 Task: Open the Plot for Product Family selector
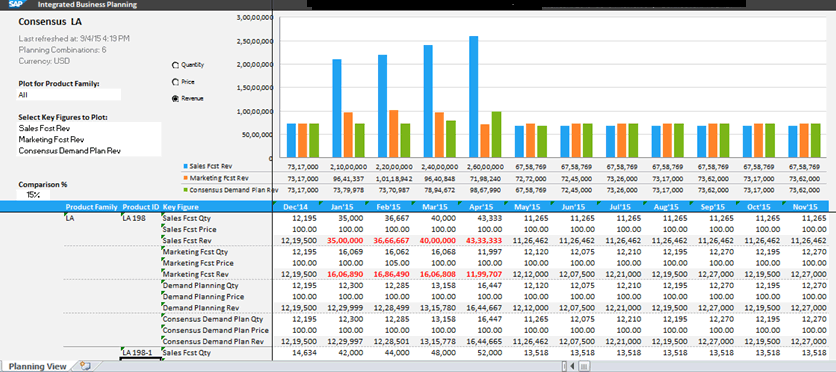coord(69,95)
